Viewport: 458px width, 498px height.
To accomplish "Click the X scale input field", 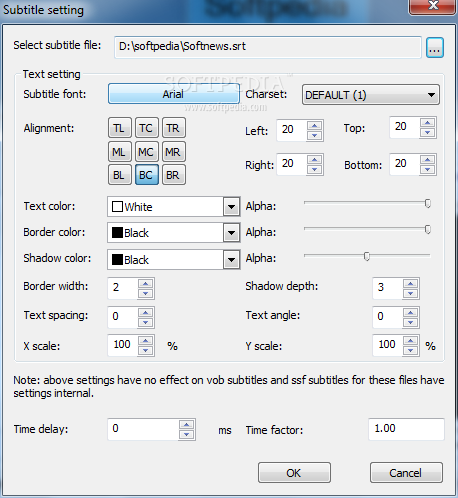I will pos(123,346).
